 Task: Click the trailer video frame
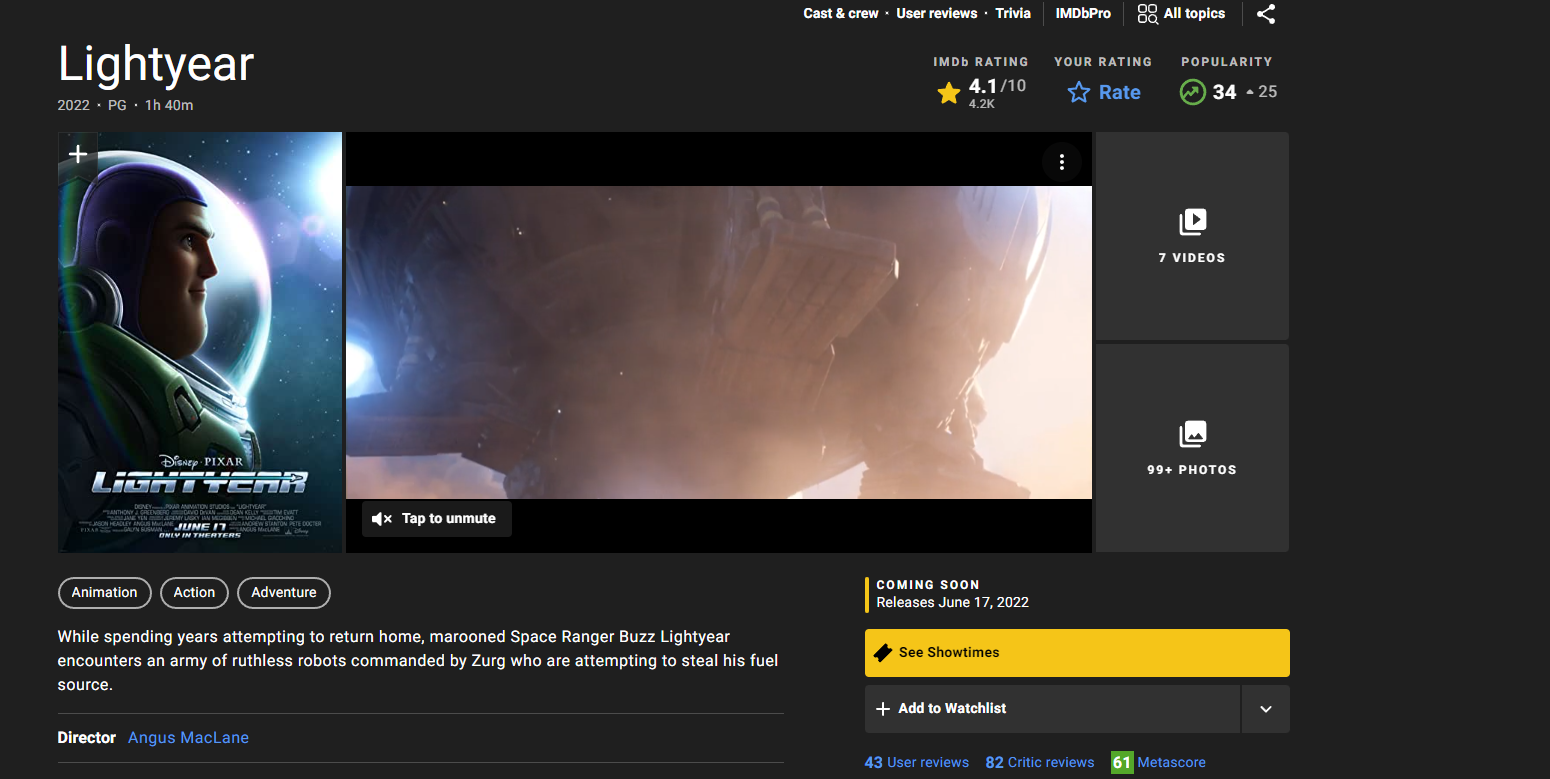click(719, 342)
